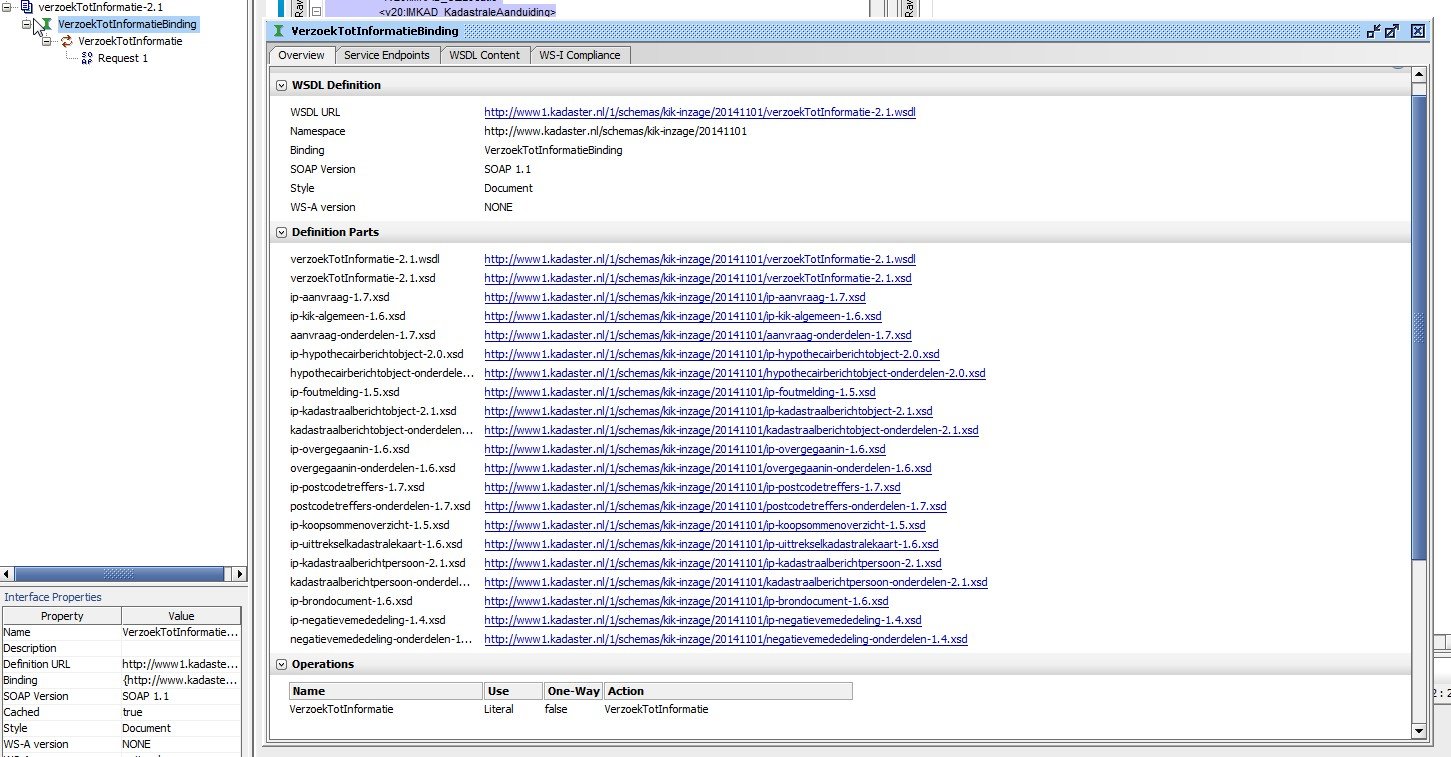Click the Name column header in Operations
This screenshot has width=1451, height=757.
(x=385, y=691)
